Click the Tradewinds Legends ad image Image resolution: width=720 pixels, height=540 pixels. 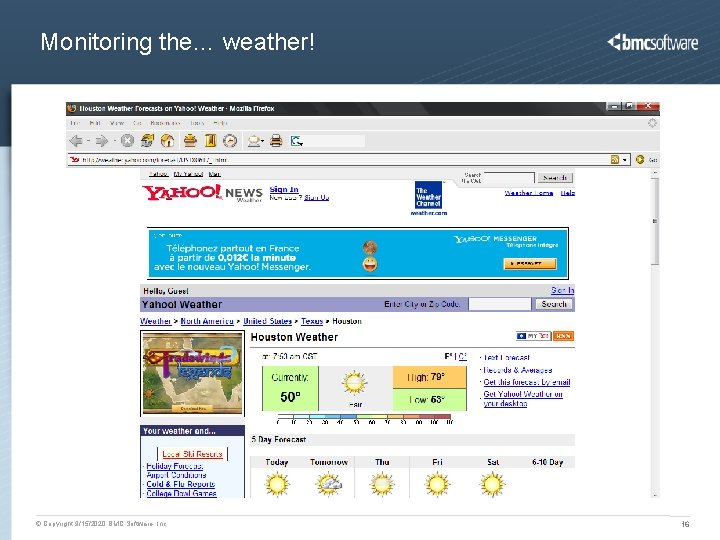192,373
